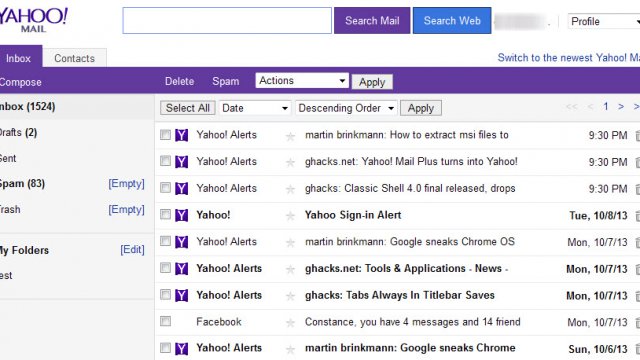The width and height of the screenshot is (640, 360).
Task: Click 'Switch to the newest Yahoo! Mail' link
Action: coord(569,58)
